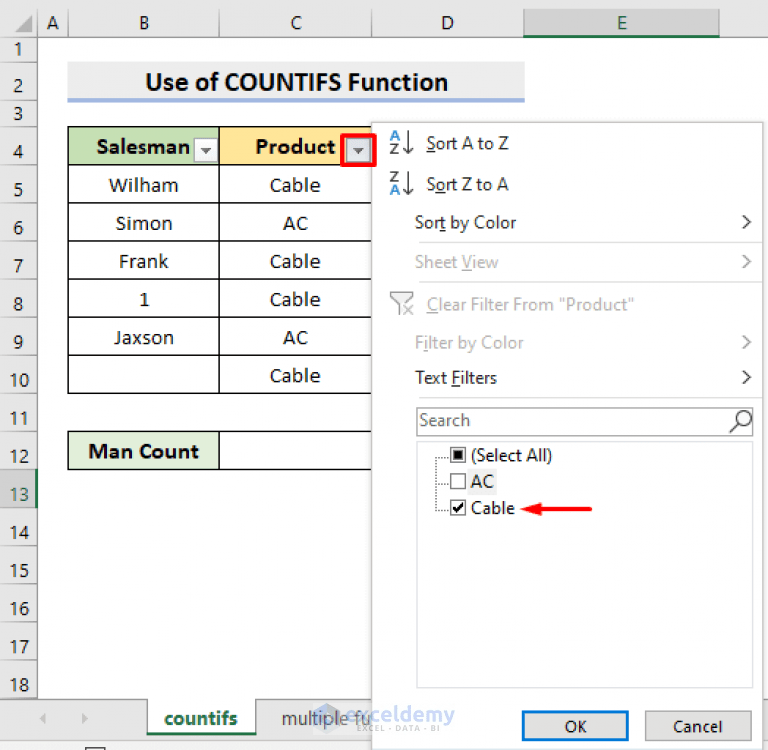The image size is (768, 750).
Task: Click the Clear Filter funnel icon
Action: (x=402, y=303)
